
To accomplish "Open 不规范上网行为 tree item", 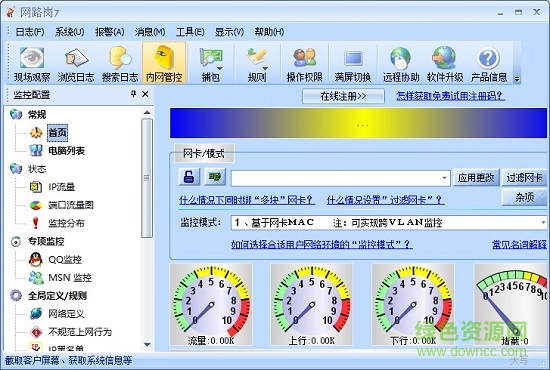I will coord(80,332).
